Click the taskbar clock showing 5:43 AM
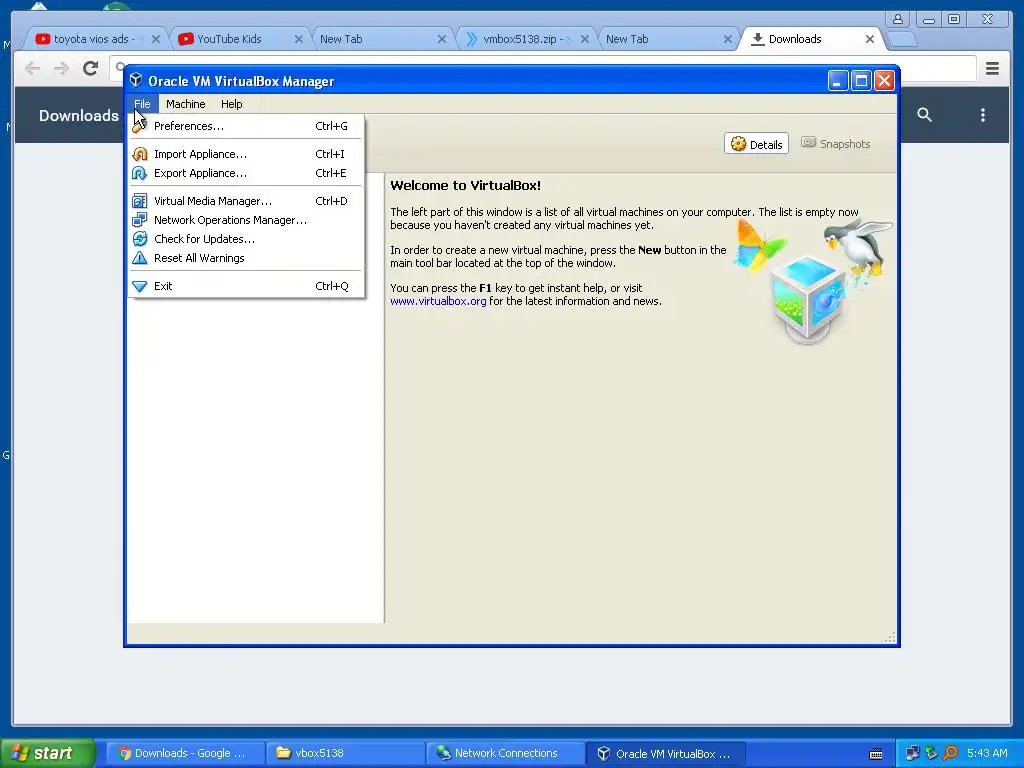Image resolution: width=1024 pixels, height=768 pixels. (987, 753)
